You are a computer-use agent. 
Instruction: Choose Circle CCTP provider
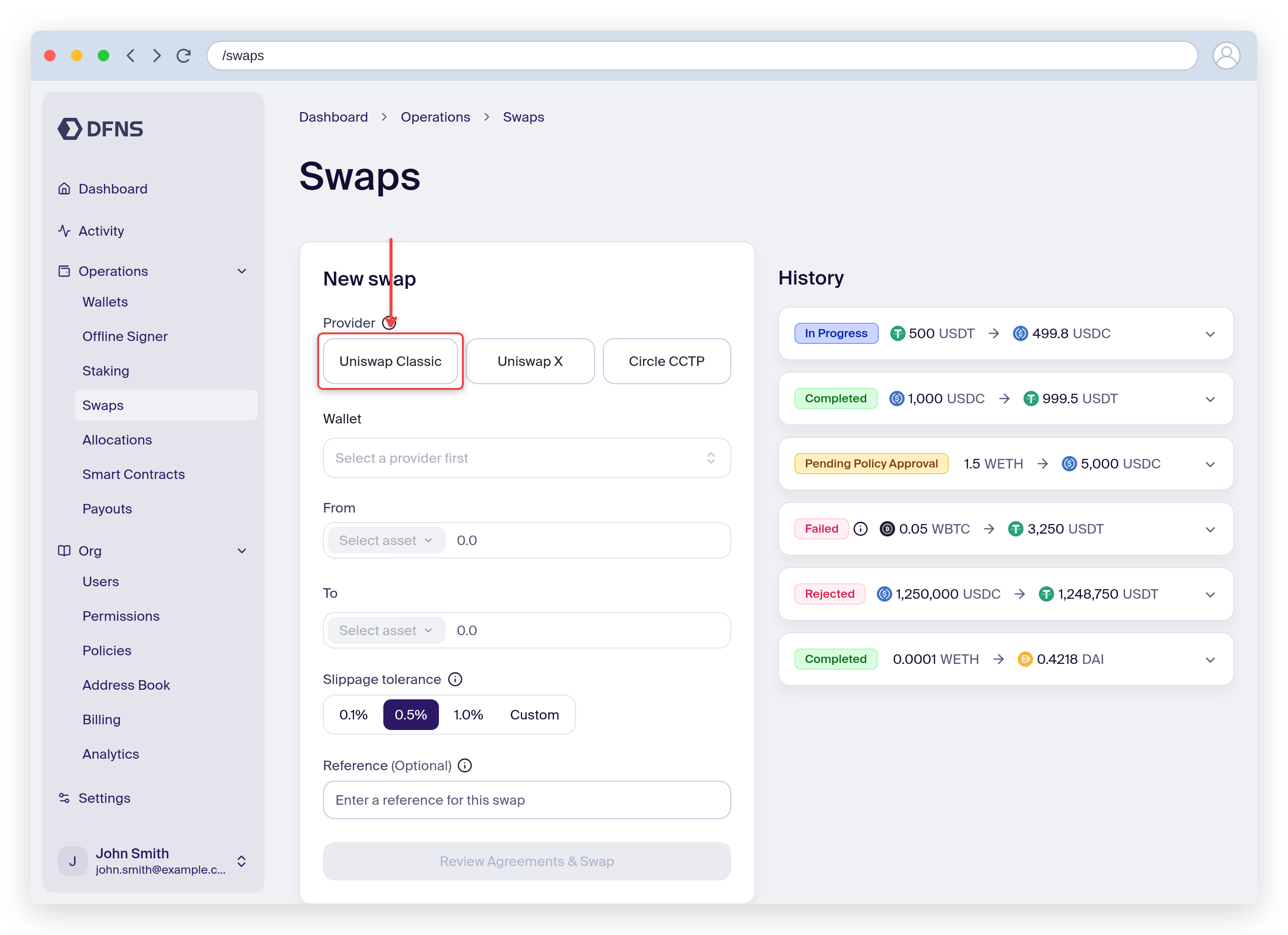pyautogui.click(x=667, y=361)
